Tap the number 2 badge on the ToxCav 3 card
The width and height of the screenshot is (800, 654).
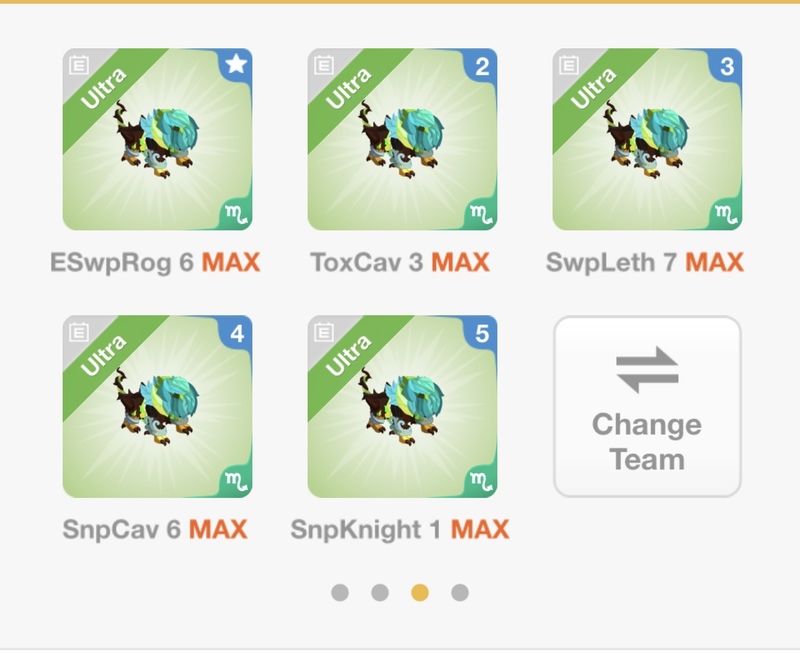click(x=482, y=66)
